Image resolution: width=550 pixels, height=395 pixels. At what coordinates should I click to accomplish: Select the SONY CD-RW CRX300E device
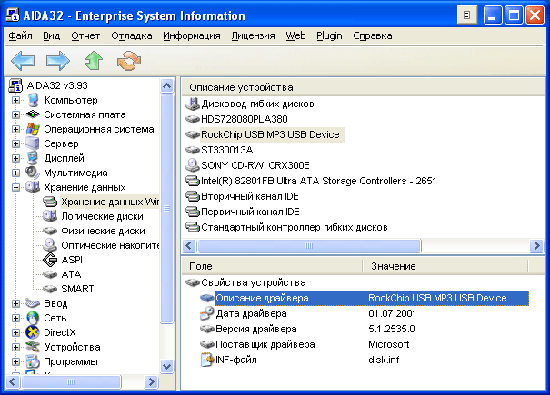pos(255,165)
